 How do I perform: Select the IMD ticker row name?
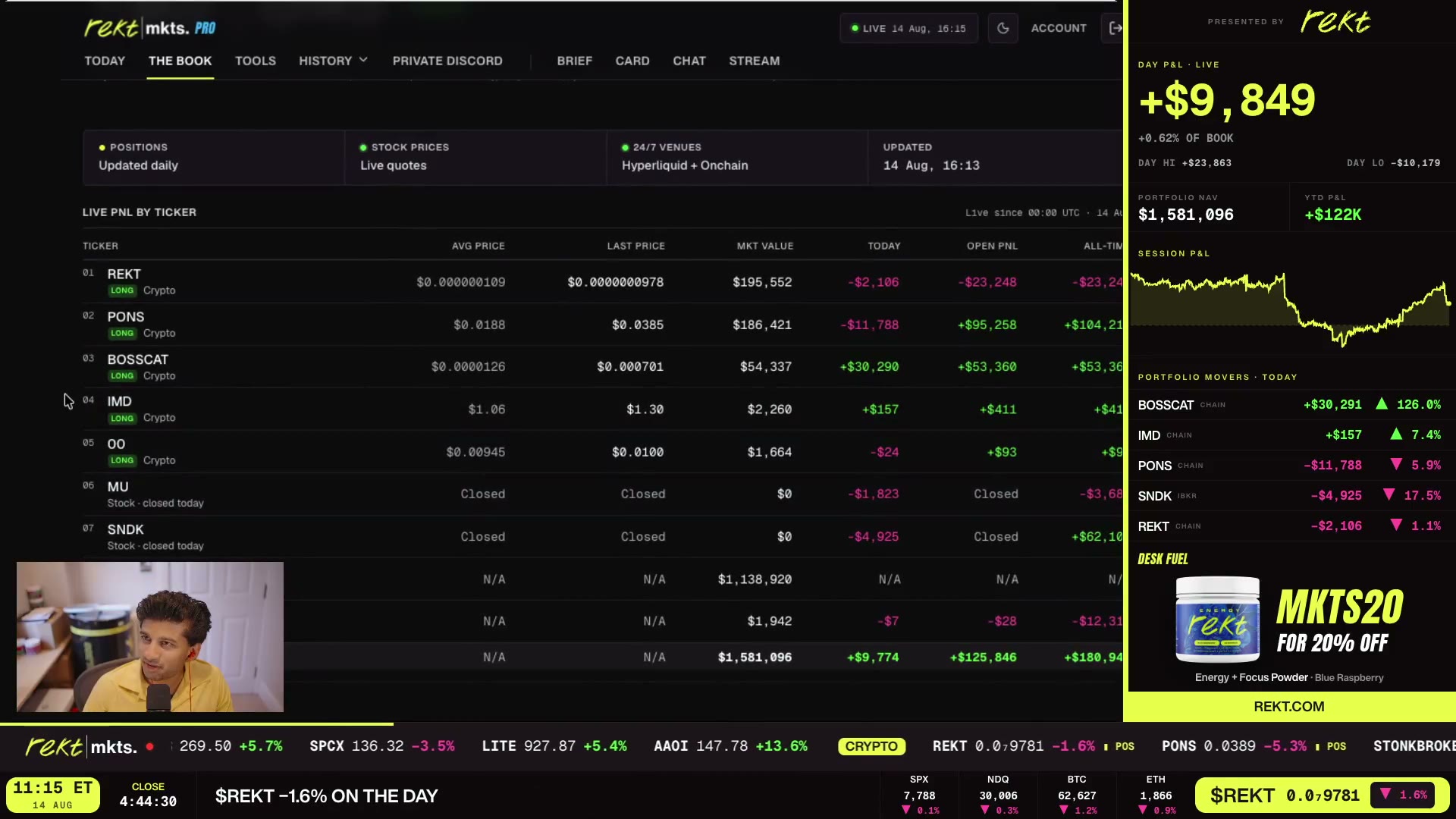(x=119, y=401)
